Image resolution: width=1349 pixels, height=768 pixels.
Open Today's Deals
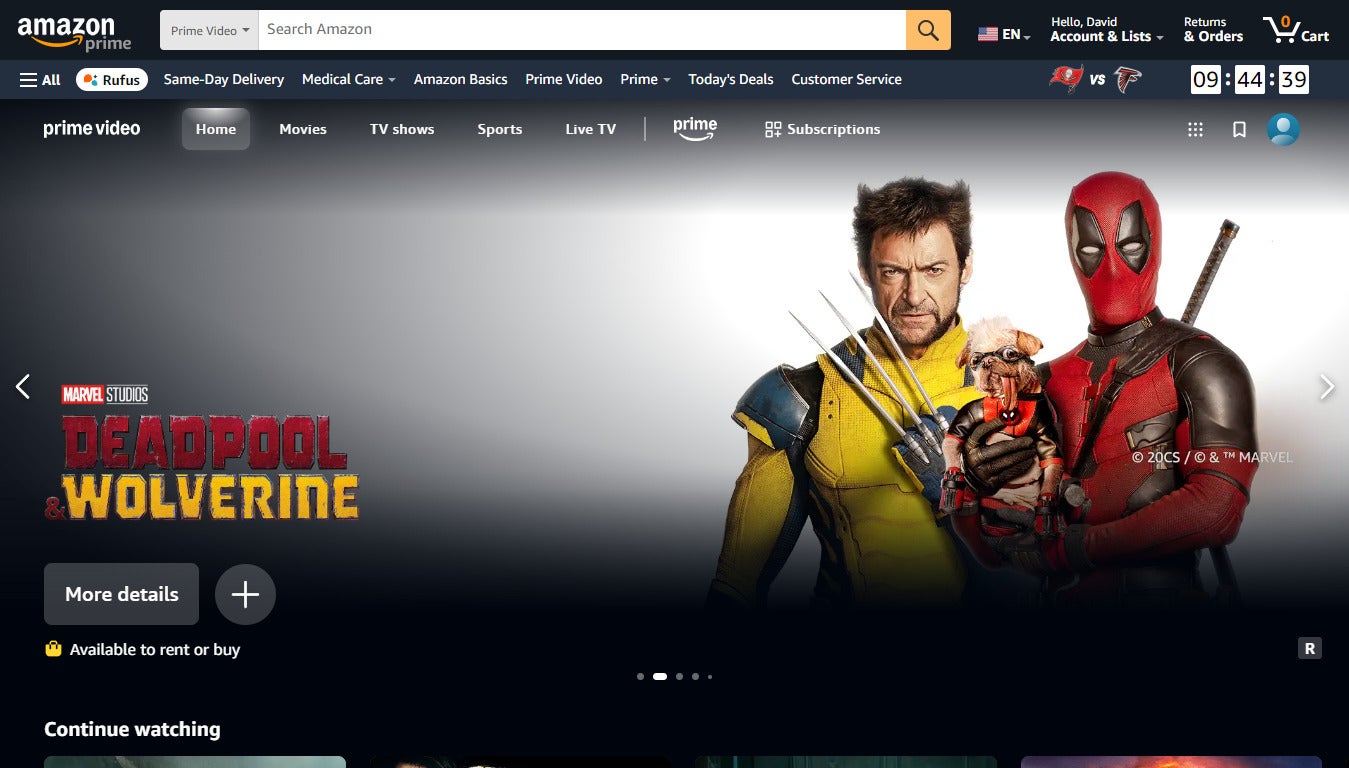pos(731,79)
